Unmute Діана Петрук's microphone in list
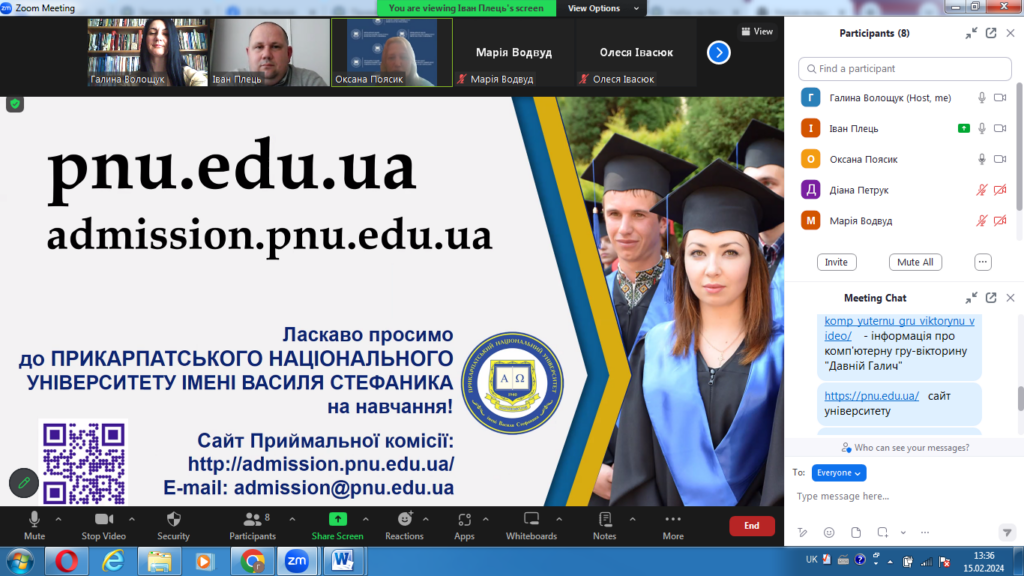The image size is (1024, 576). pyautogui.click(x=982, y=190)
